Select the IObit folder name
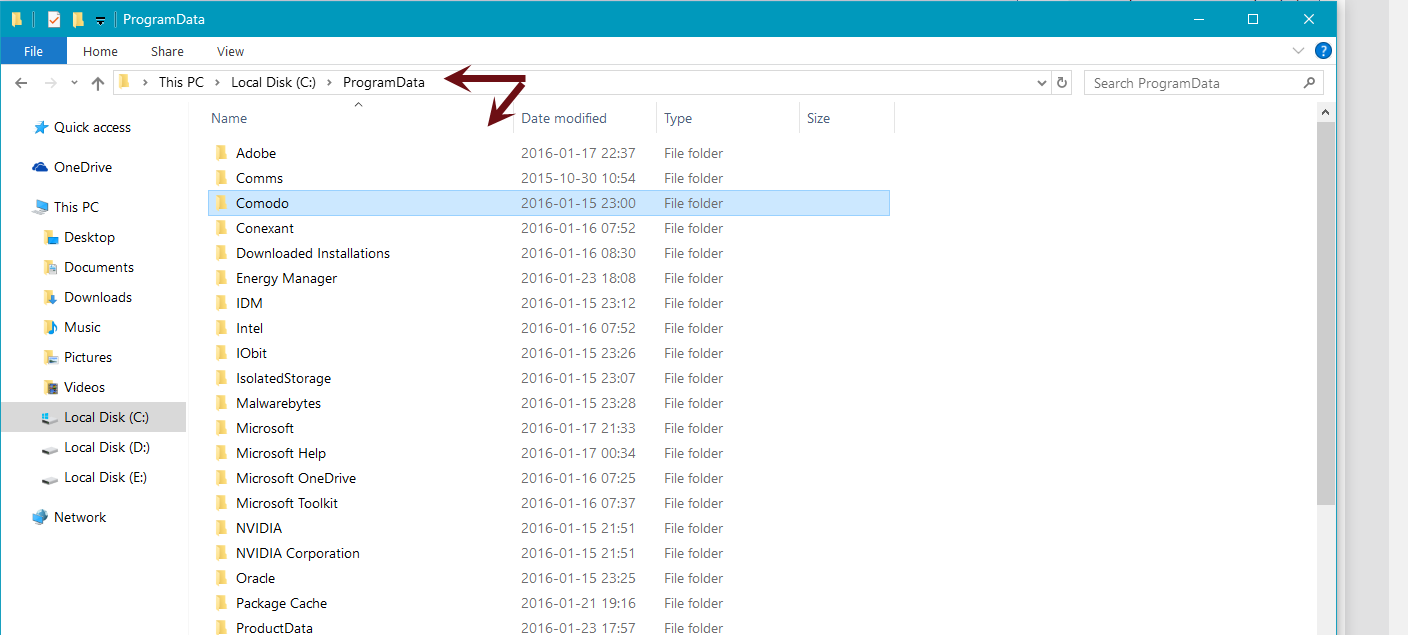Image resolution: width=1408 pixels, height=635 pixels. [x=251, y=353]
